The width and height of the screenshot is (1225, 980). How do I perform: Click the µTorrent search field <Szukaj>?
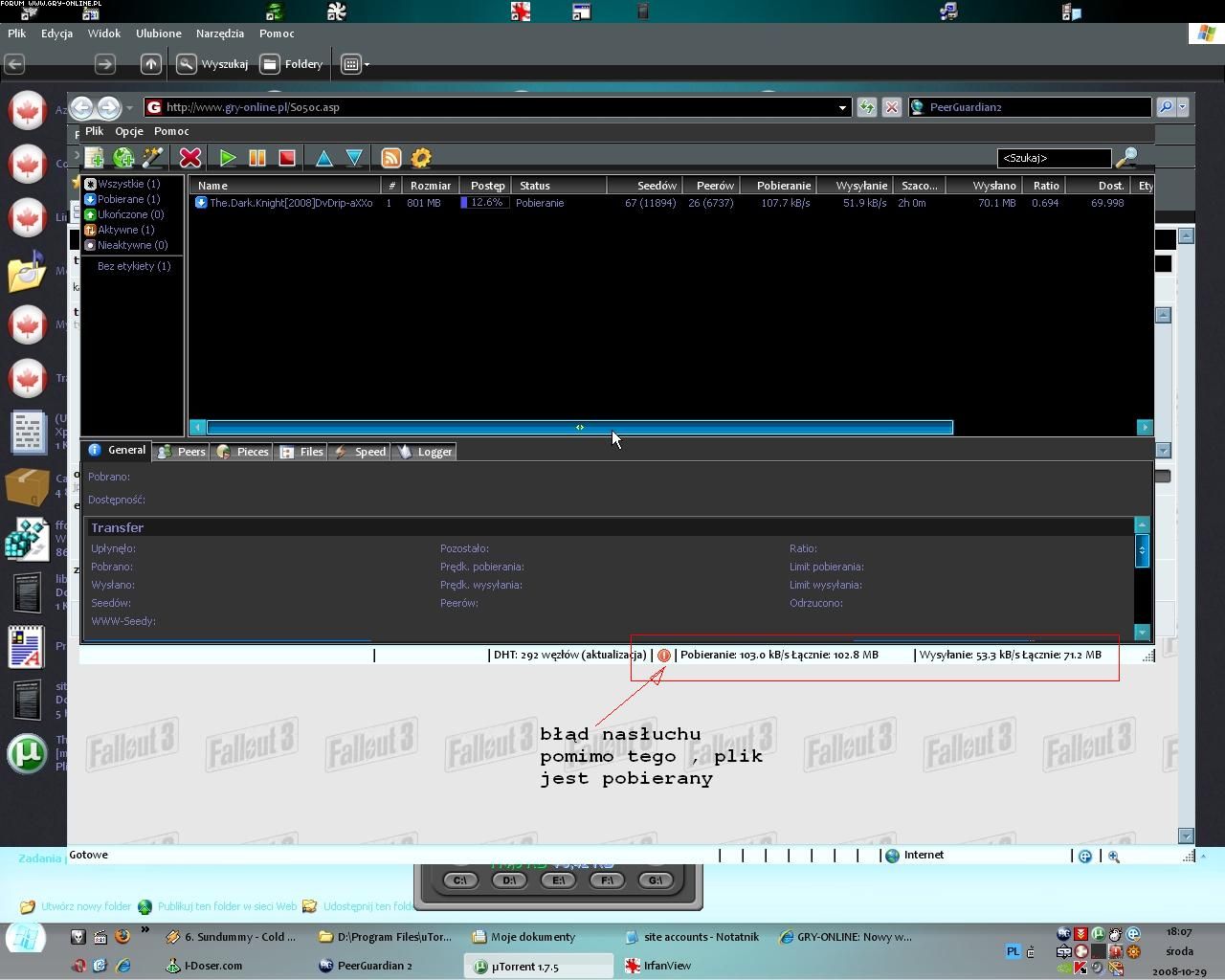1054,158
